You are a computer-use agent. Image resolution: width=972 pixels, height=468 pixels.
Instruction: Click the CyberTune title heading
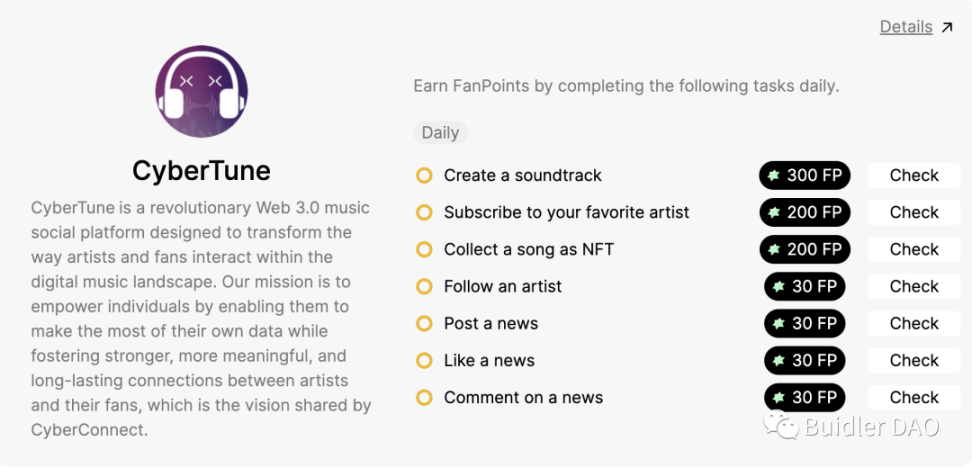point(201,171)
